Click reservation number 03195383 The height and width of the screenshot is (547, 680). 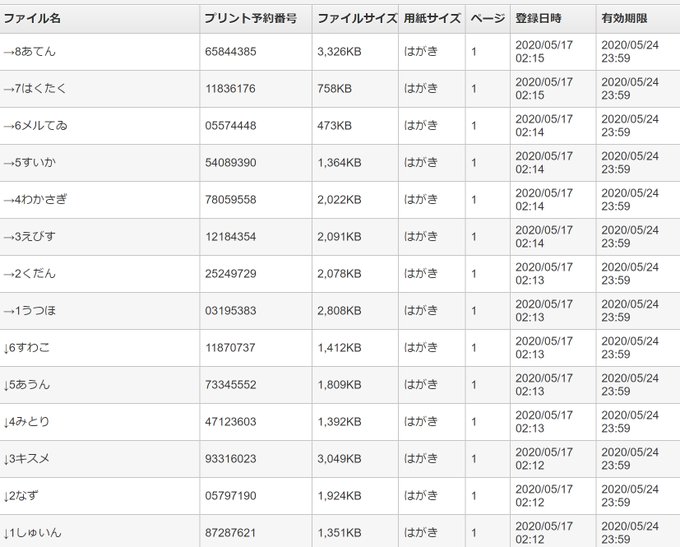pyautogui.click(x=231, y=311)
